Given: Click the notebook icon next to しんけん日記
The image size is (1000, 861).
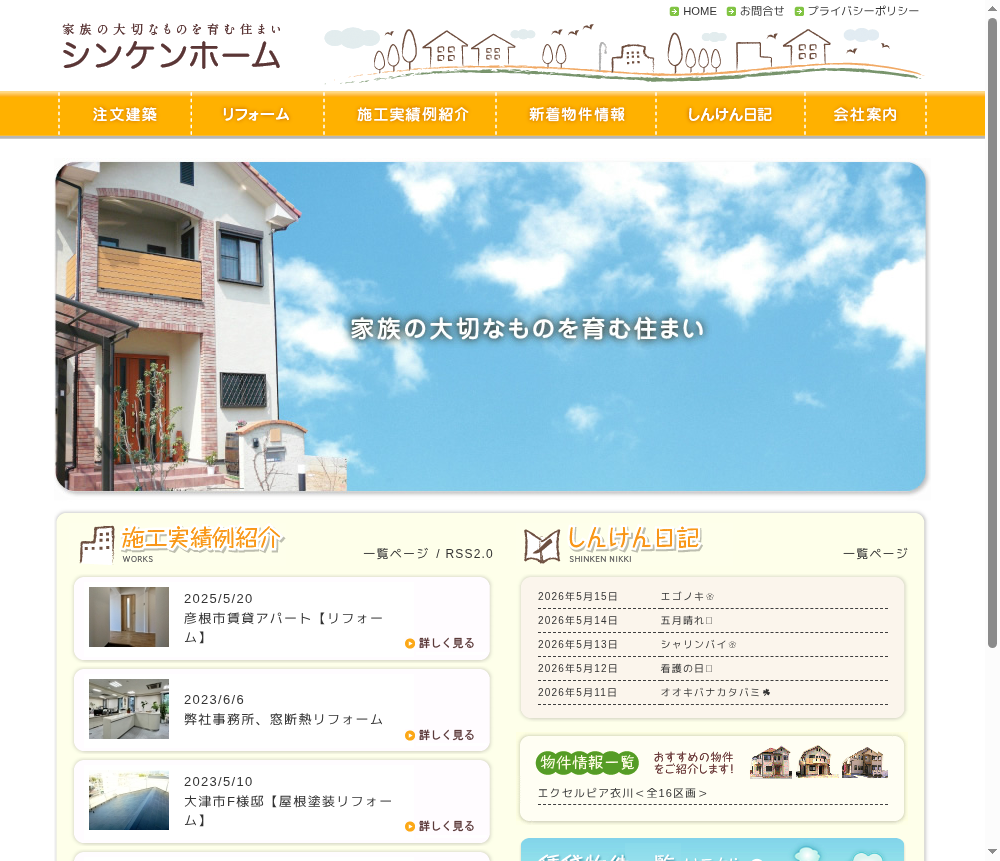Looking at the screenshot, I should pos(542,546).
